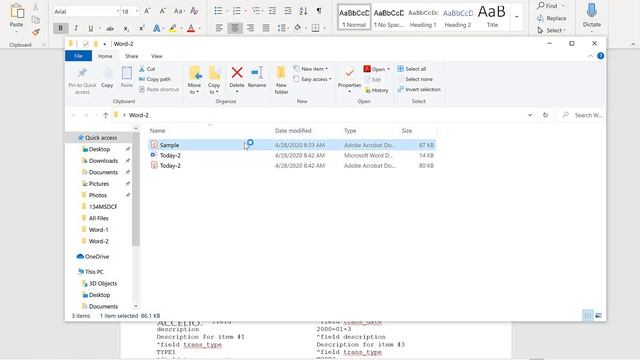Toggle superscript in Word ribbon
The height and width of the screenshot is (360, 640).
pyautogui.click(x=142, y=28)
